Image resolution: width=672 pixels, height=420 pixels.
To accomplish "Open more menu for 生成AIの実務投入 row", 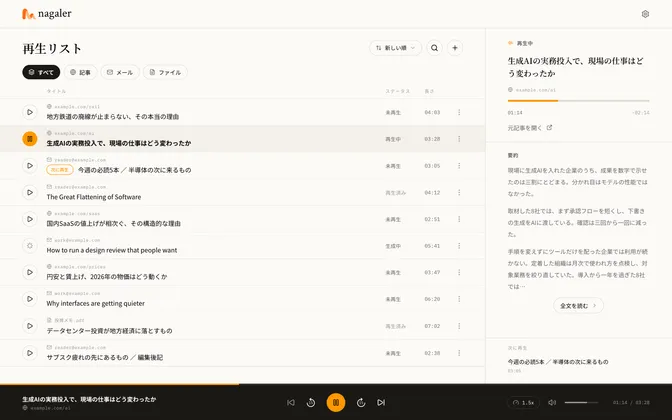I will coord(459,139).
